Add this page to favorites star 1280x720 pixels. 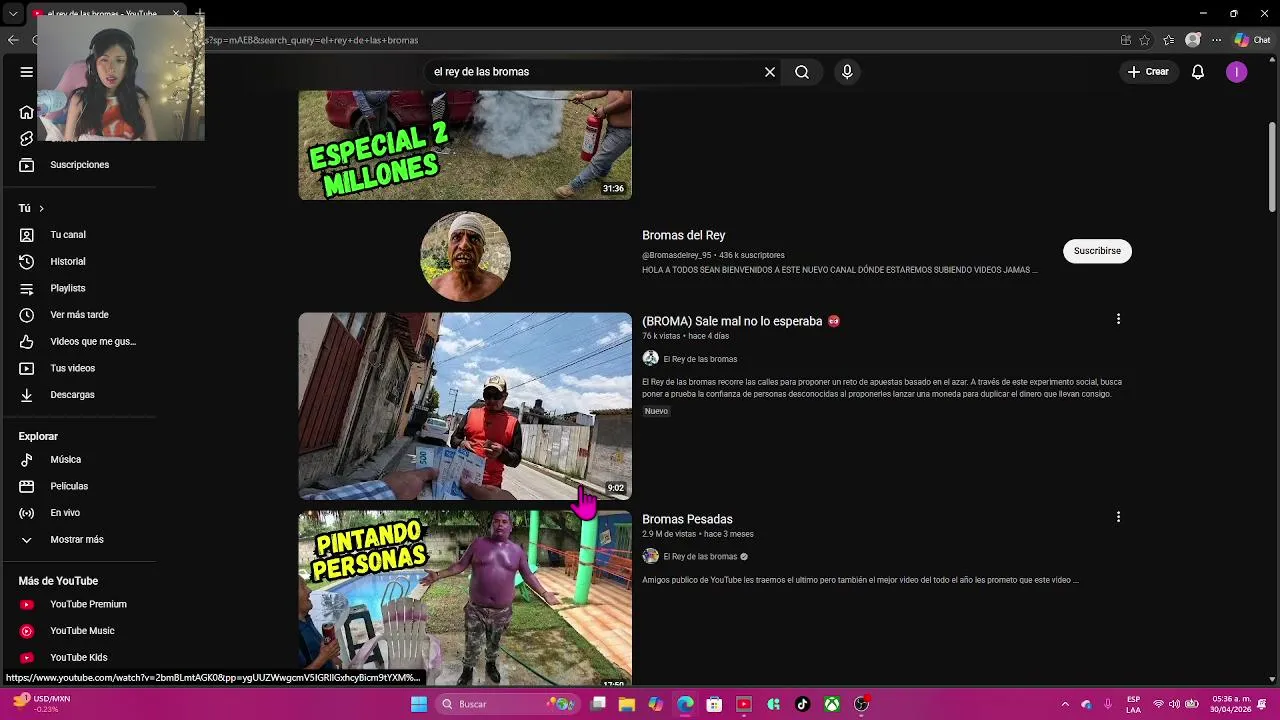(x=1145, y=40)
